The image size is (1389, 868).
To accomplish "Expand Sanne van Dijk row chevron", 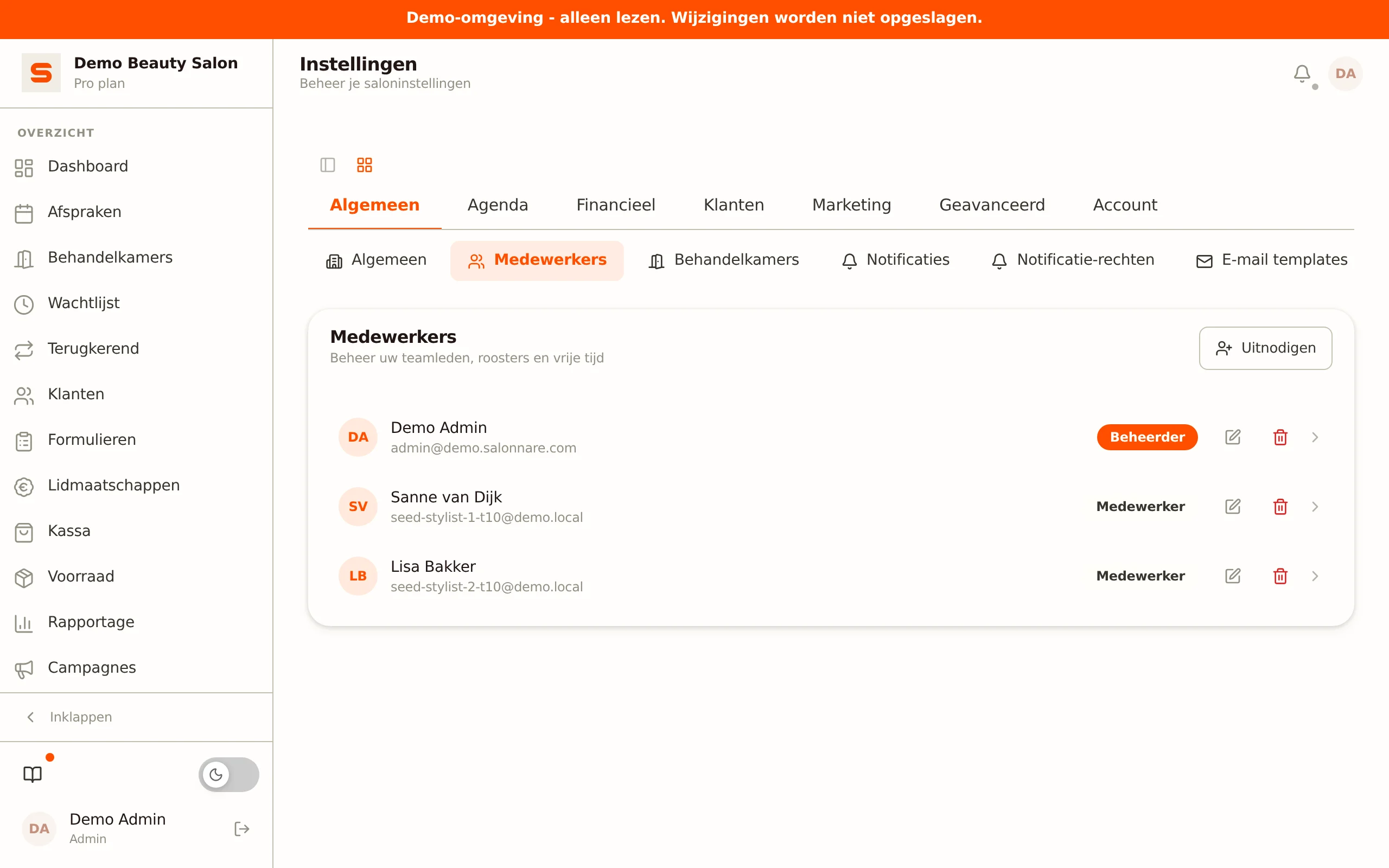I will 1315,507.
